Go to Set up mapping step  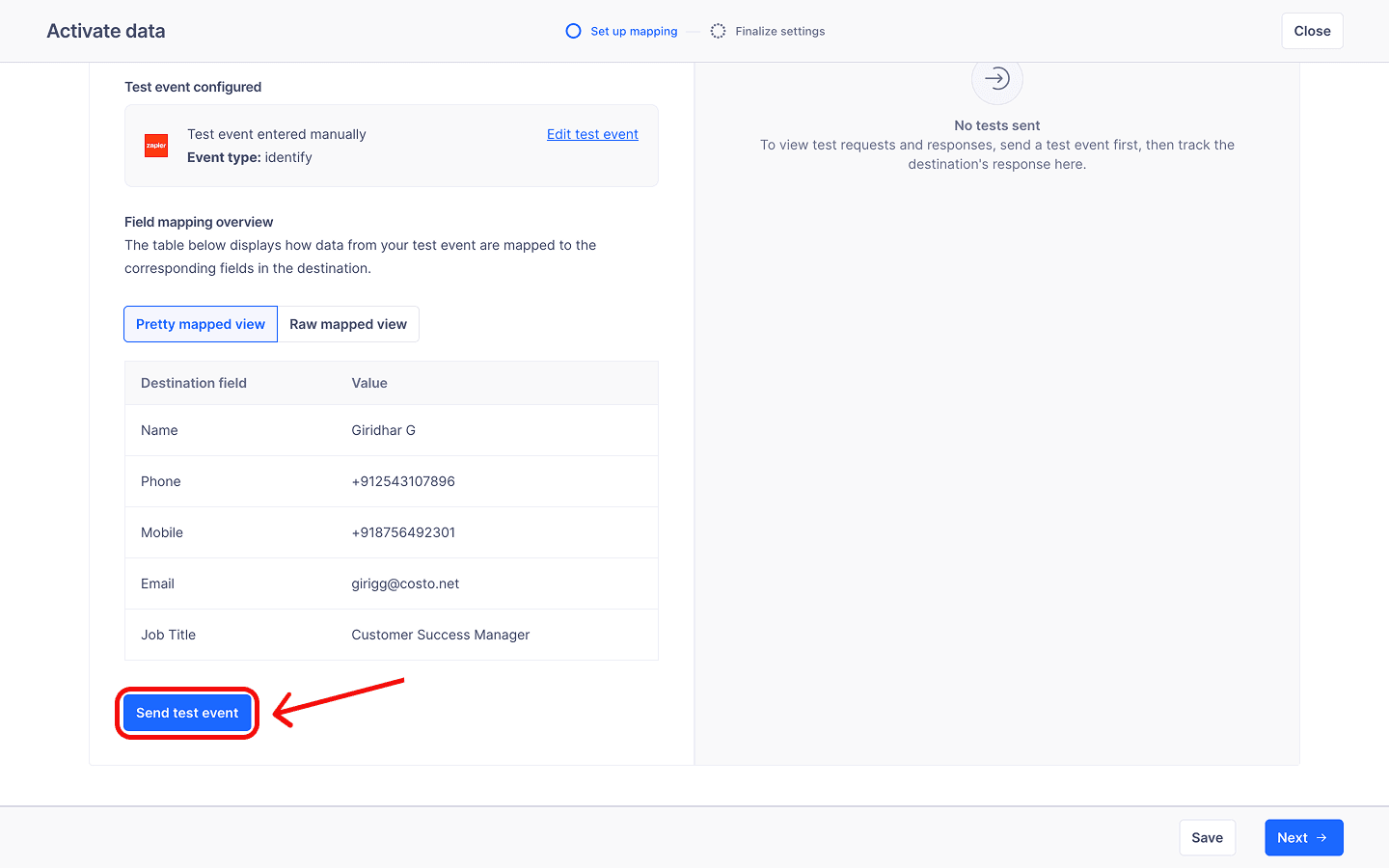(x=634, y=31)
